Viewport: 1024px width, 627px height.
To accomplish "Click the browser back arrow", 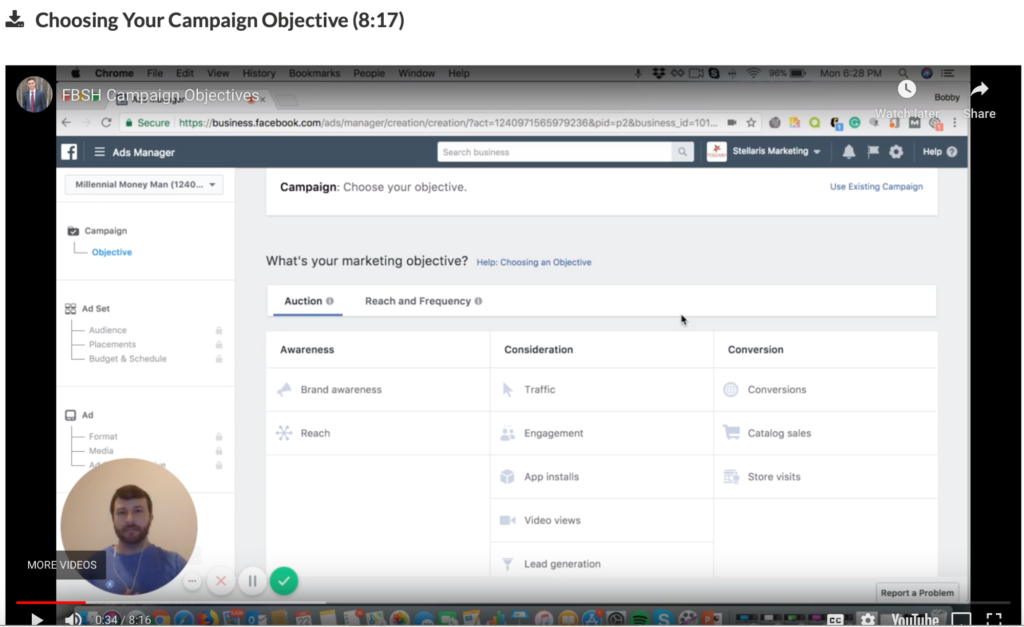I will 66,123.
